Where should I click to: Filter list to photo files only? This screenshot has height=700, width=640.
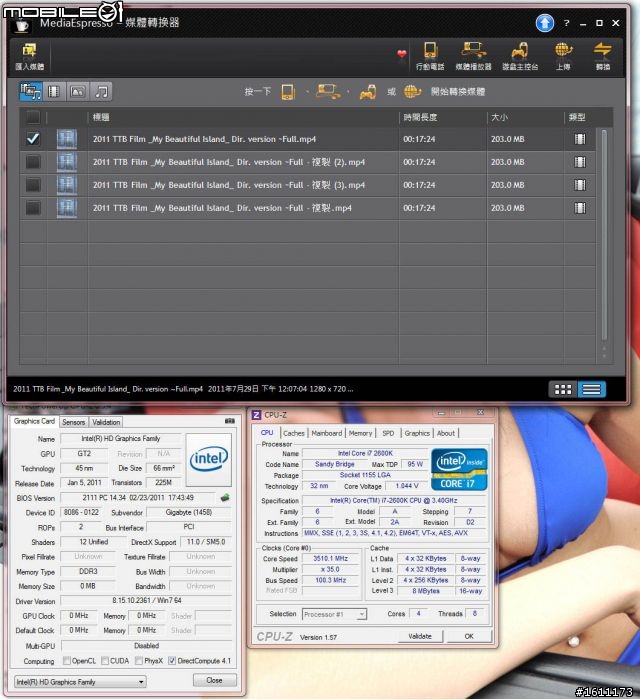pyautogui.click(x=78, y=92)
